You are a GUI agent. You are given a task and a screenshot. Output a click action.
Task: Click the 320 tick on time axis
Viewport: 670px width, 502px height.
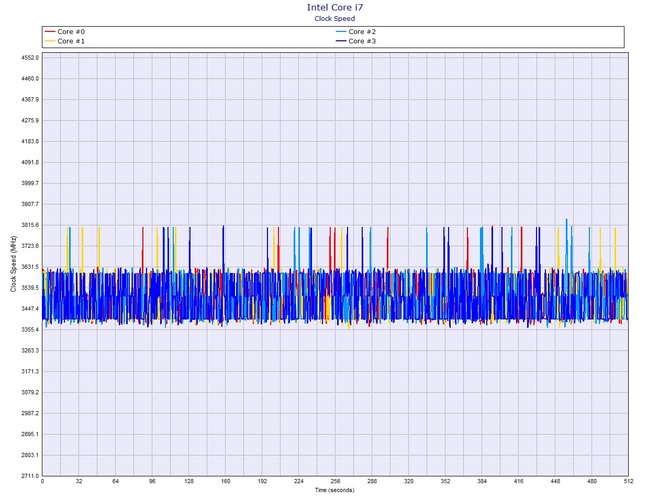point(408,481)
